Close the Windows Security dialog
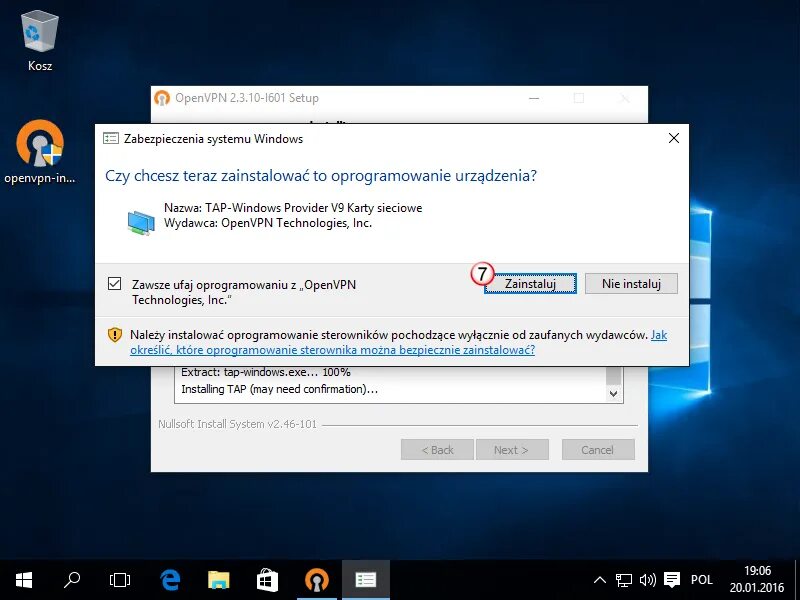The height and width of the screenshot is (600, 800). click(x=674, y=138)
